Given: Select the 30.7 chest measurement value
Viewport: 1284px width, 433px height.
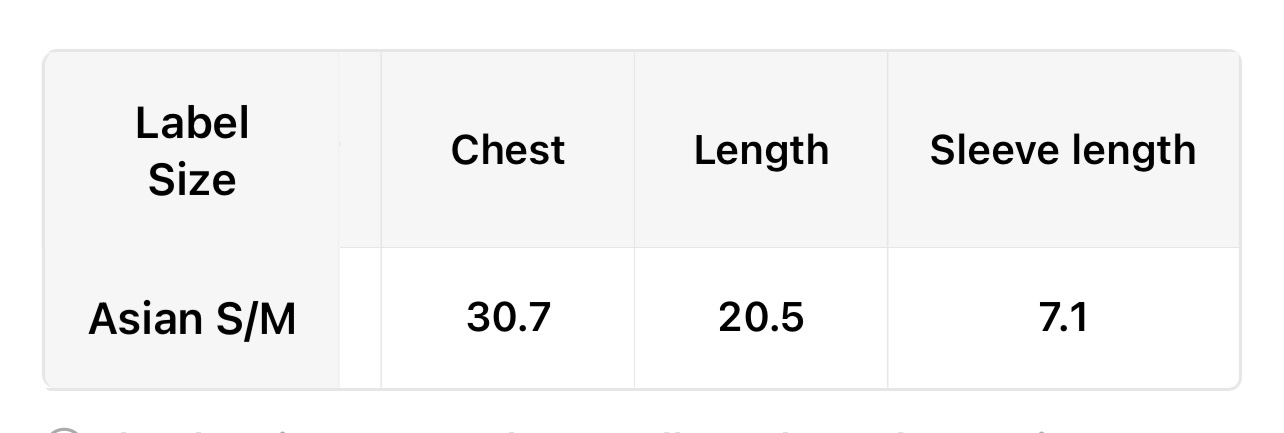Looking at the screenshot, I should tap(508, 318).
